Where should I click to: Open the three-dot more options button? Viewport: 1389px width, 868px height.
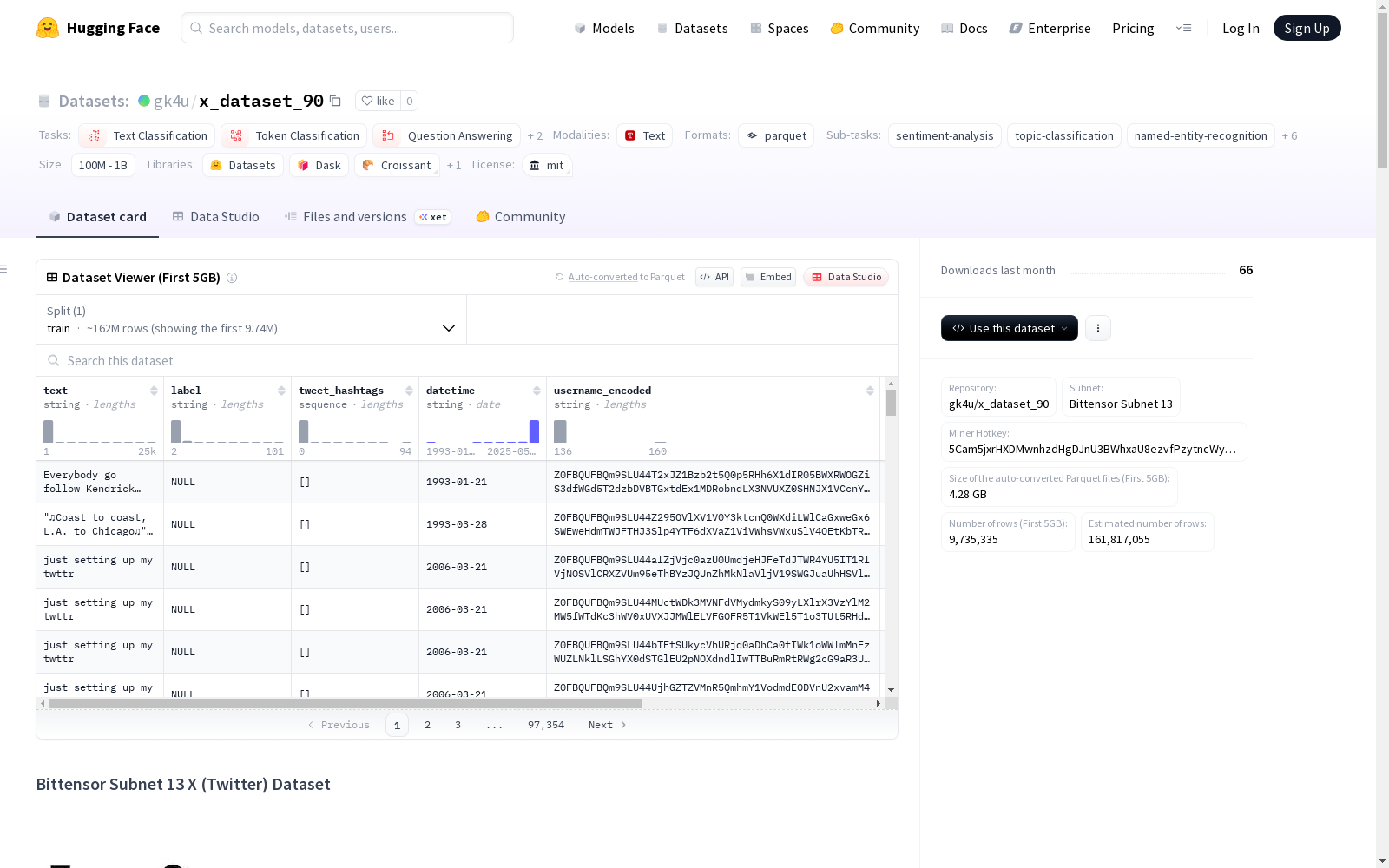[x=1098, y=328]
